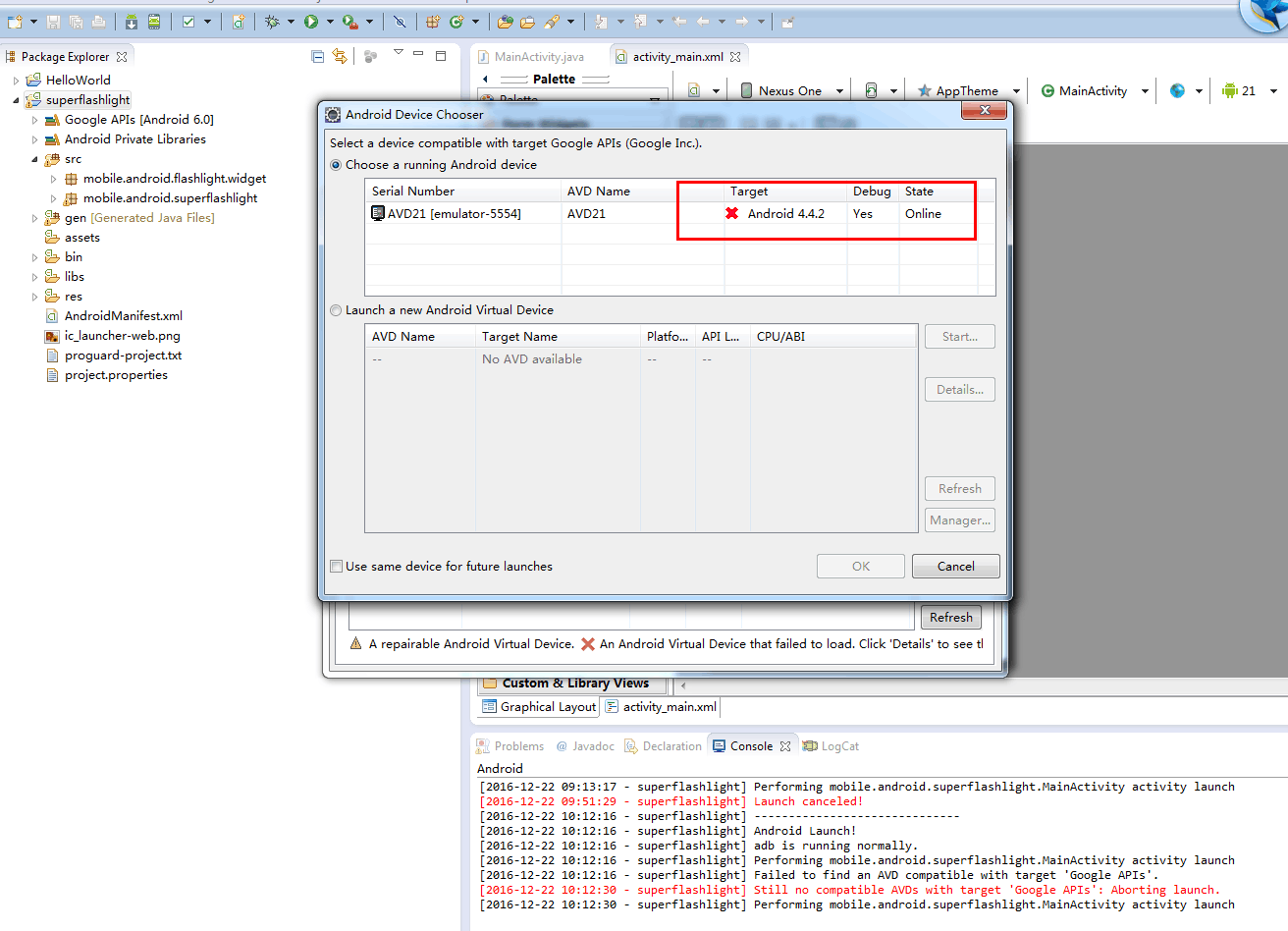Open the Android Virtual Device Manager icon

point(154,21)
